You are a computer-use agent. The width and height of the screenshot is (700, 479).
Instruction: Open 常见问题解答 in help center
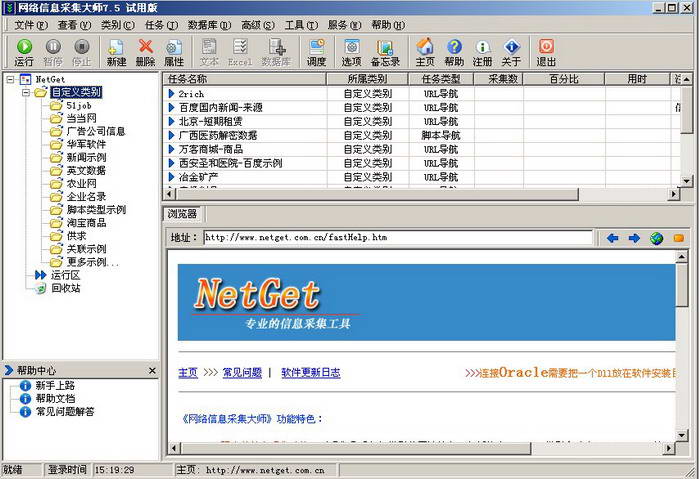(x=57, y=411)
